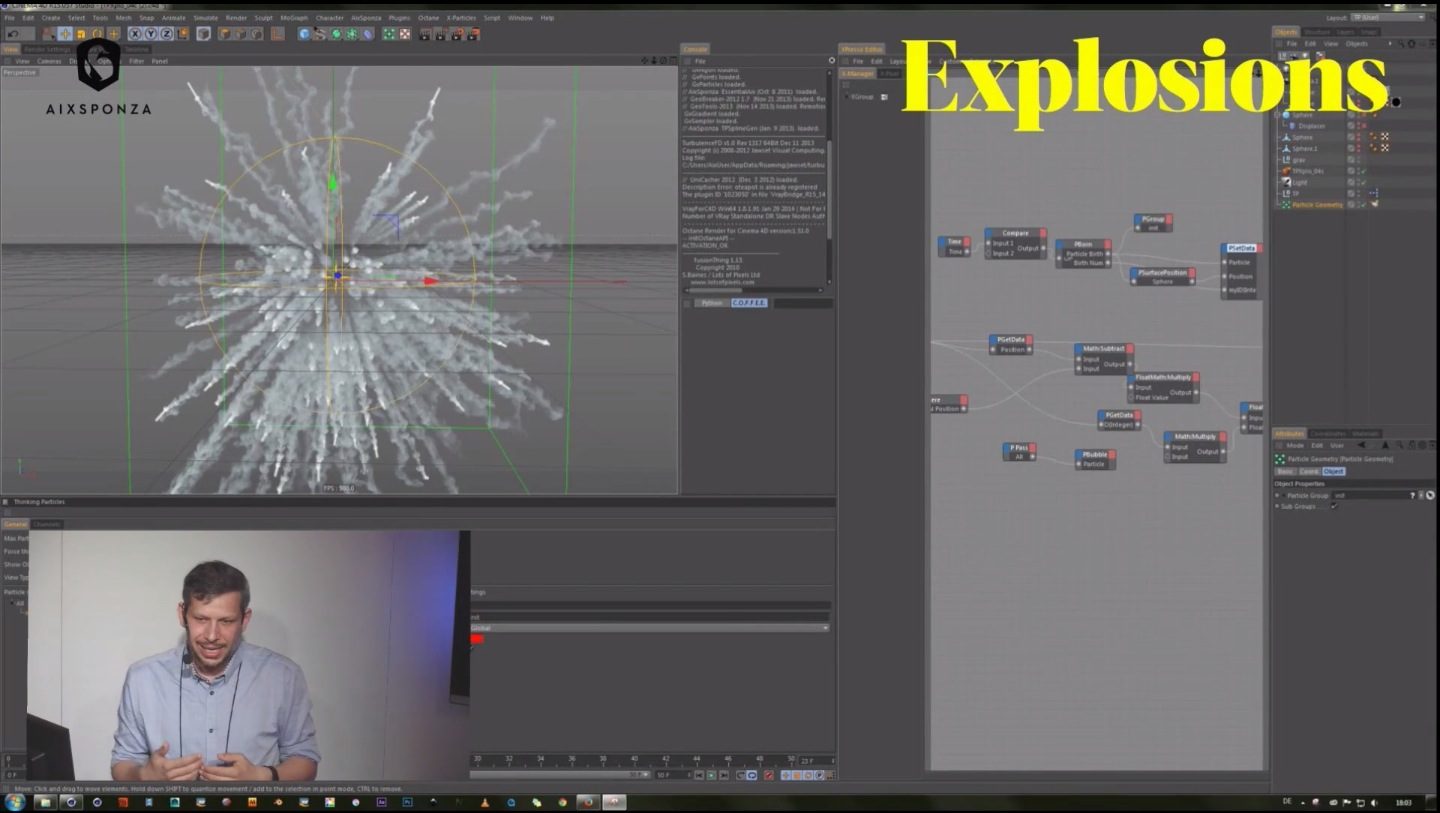Select the Rotate tool icon
The image size is (1440, 813).
coord(97,34)
